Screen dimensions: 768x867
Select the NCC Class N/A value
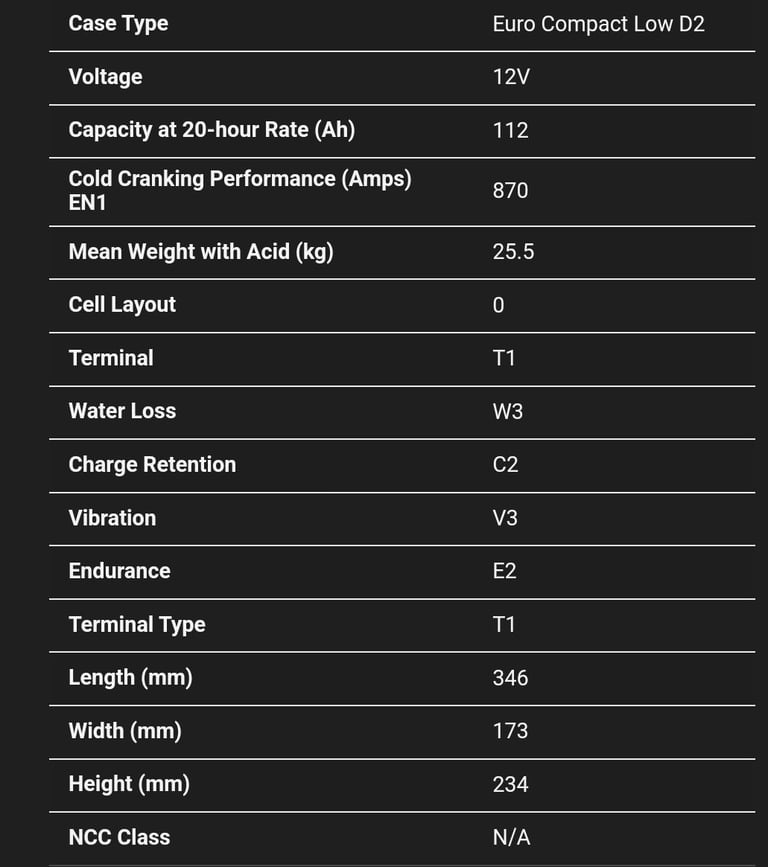511,838
